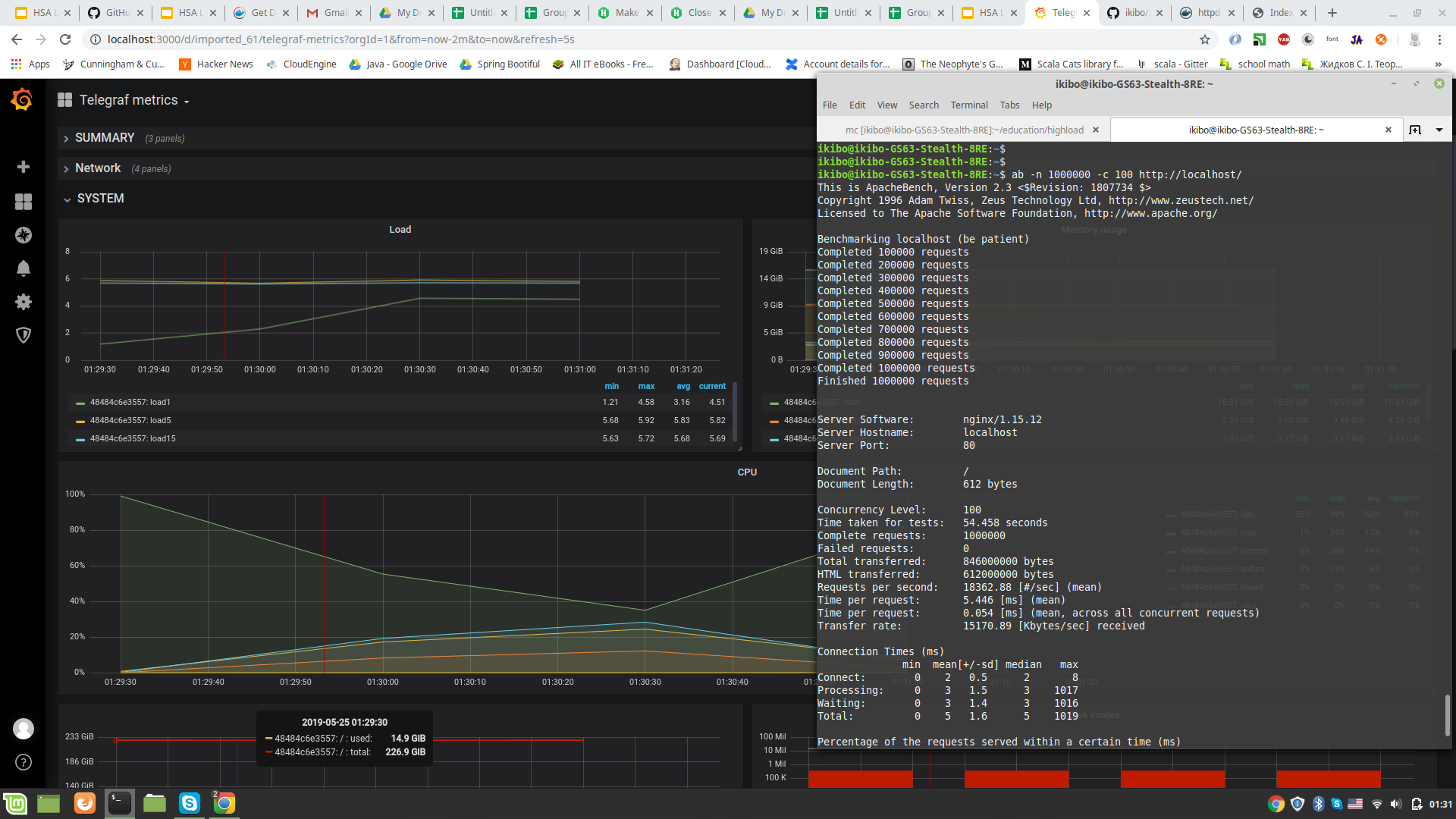Sort Load legend by max column

pyautogui.click(x=646, y=386)
